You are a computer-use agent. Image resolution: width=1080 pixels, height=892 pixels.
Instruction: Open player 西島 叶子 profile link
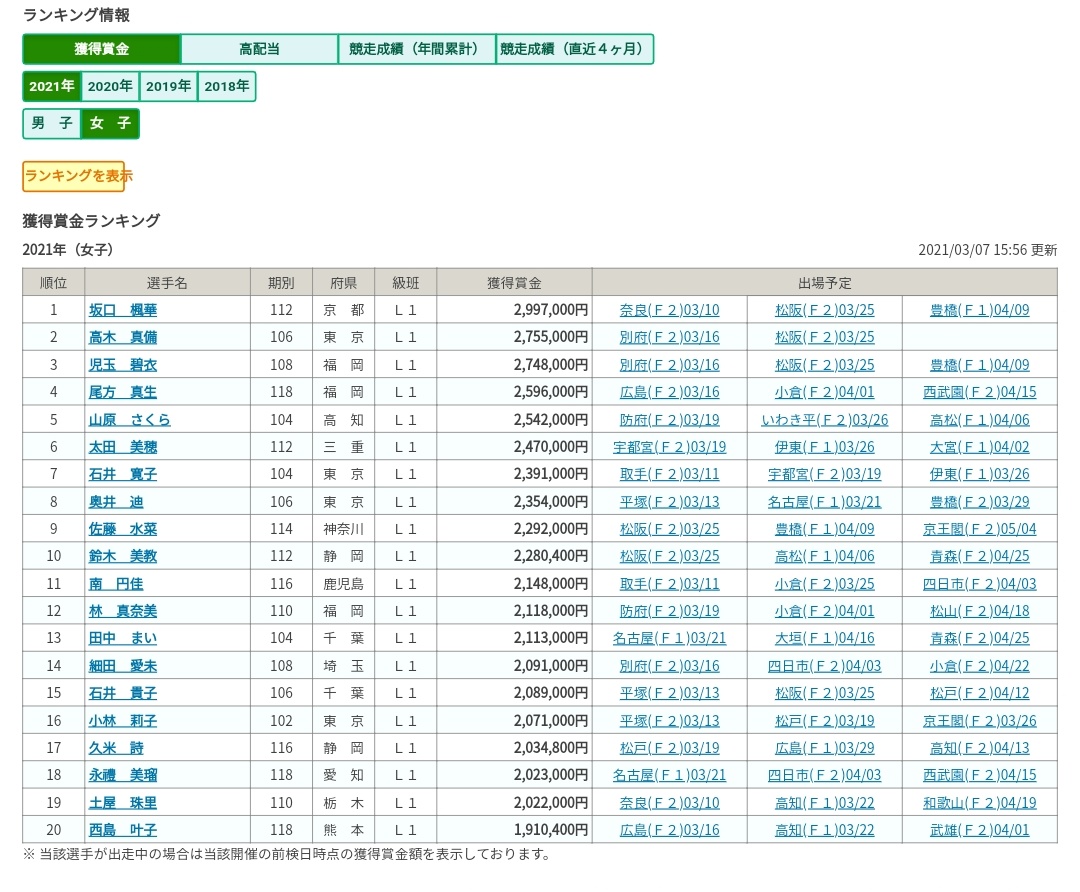pyautogui.click(x=123, y=829)
